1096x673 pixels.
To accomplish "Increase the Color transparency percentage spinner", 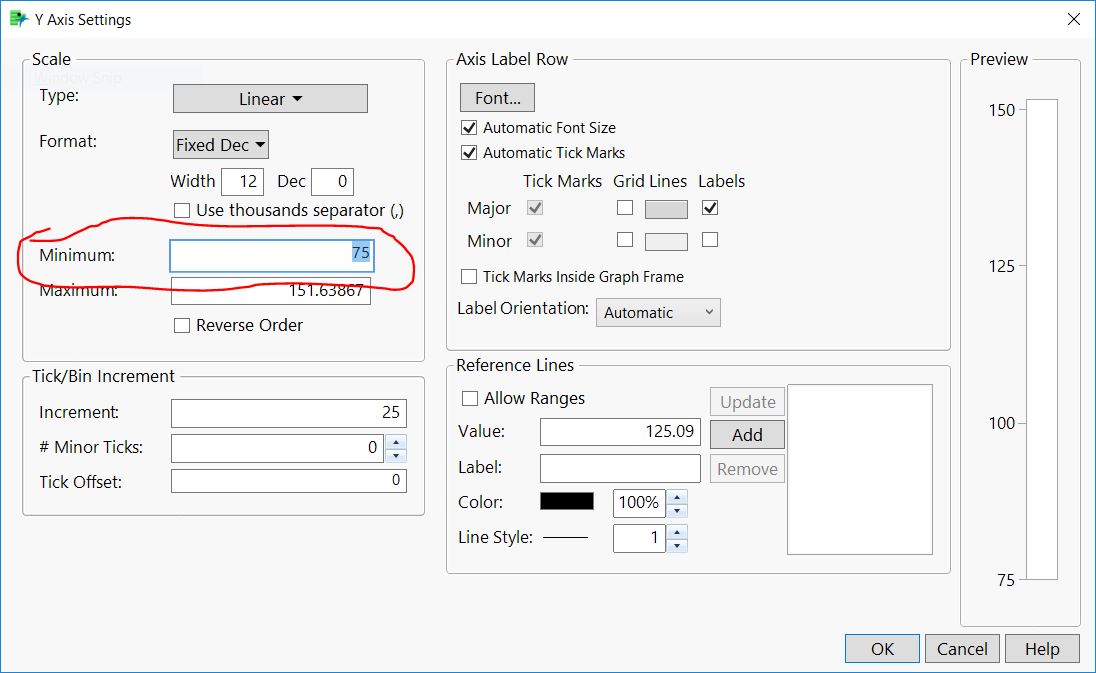I will [677, 496].
